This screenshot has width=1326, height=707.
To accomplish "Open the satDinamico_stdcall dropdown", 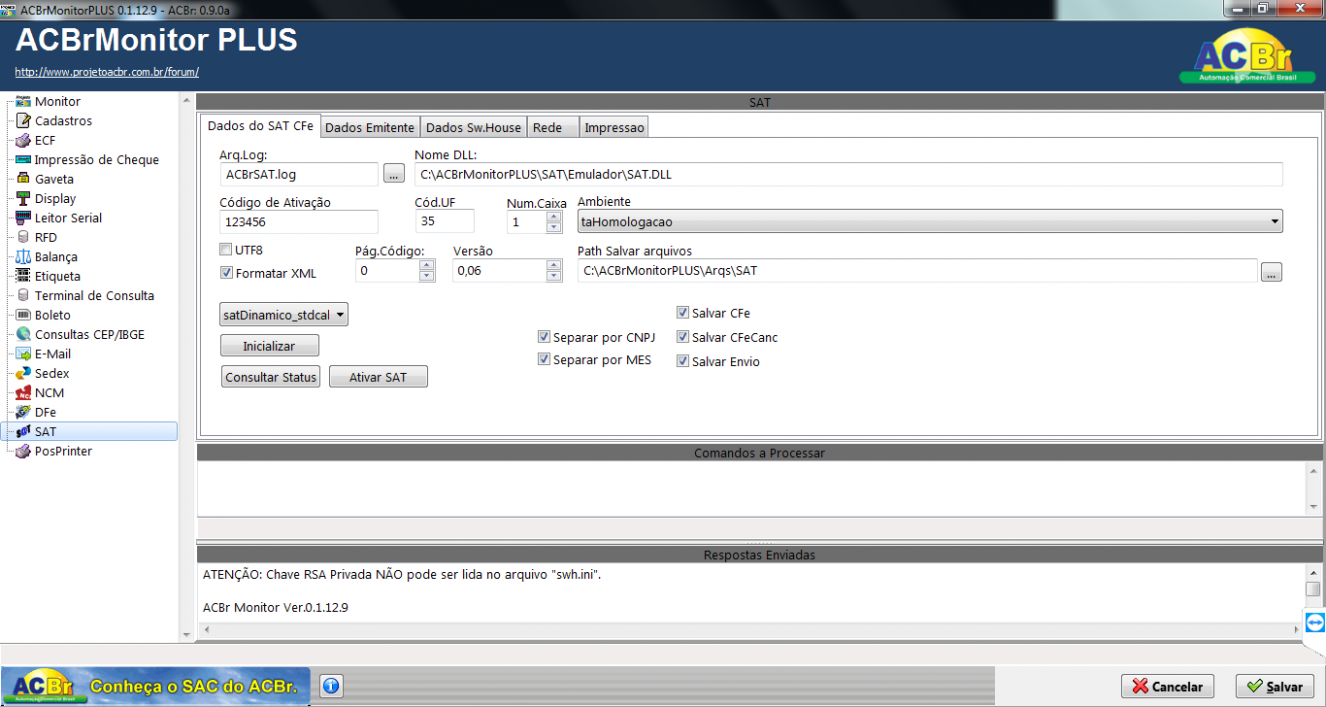I will pyautogui.click(x=284, y=315).
